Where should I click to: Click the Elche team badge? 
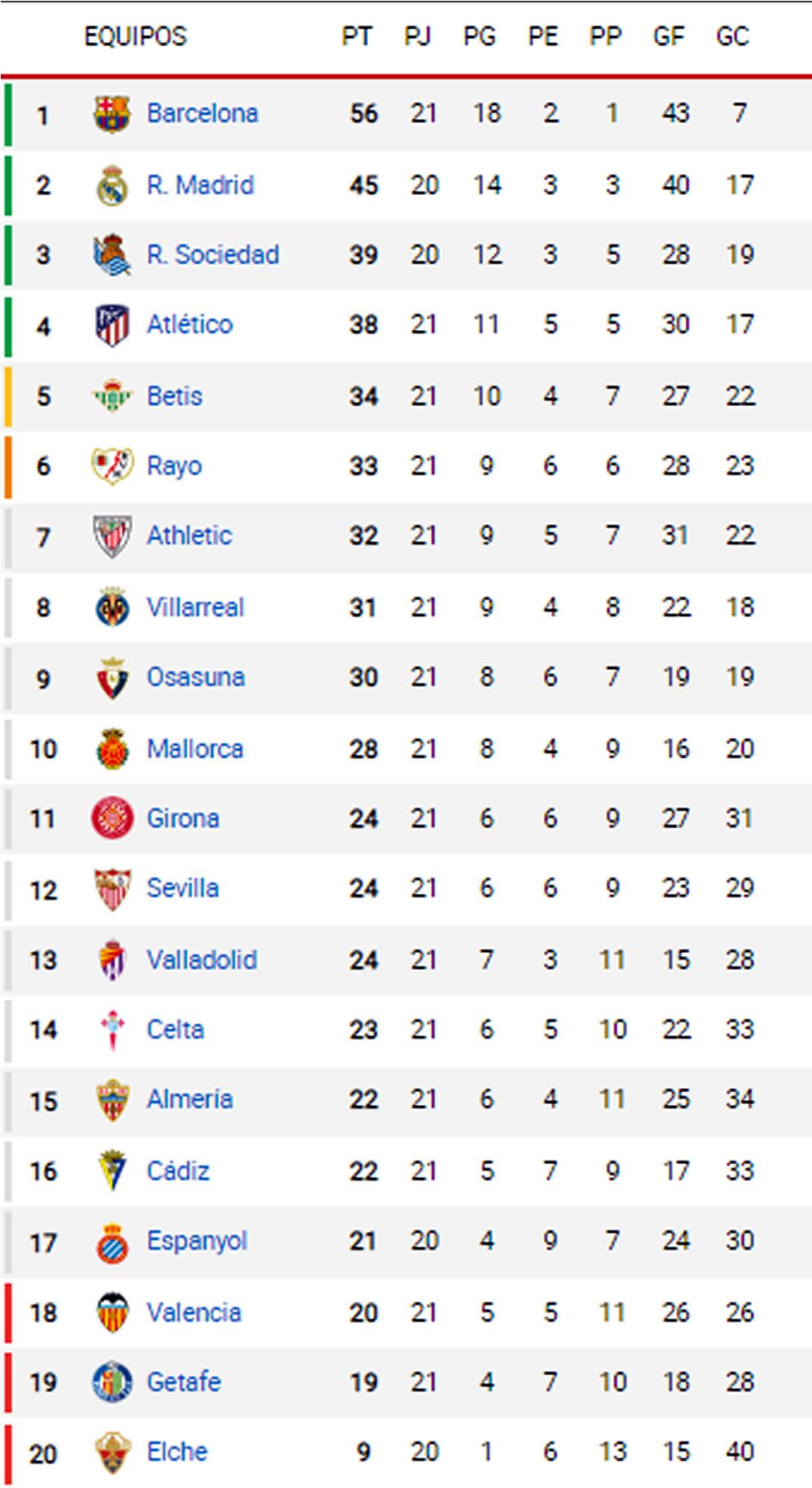click(x=112, y=1452)
